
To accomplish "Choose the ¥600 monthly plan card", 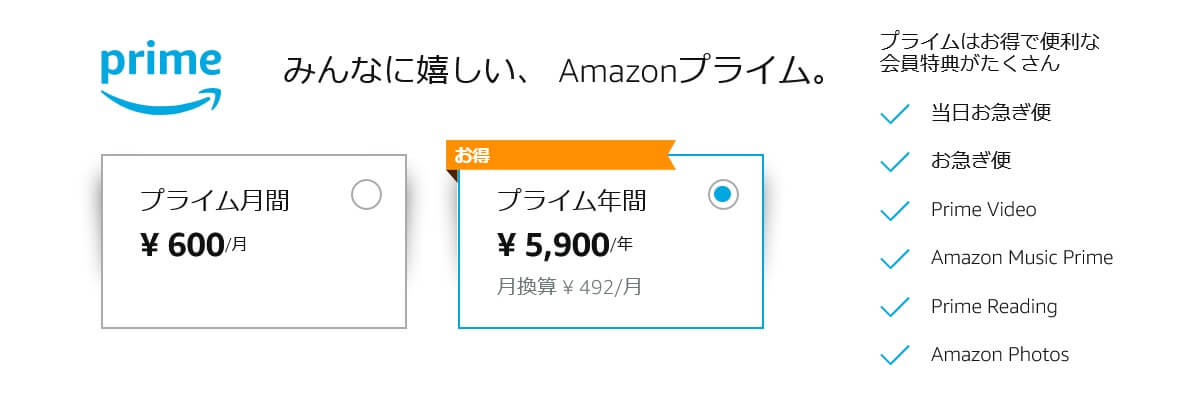I will coord(254,242).
